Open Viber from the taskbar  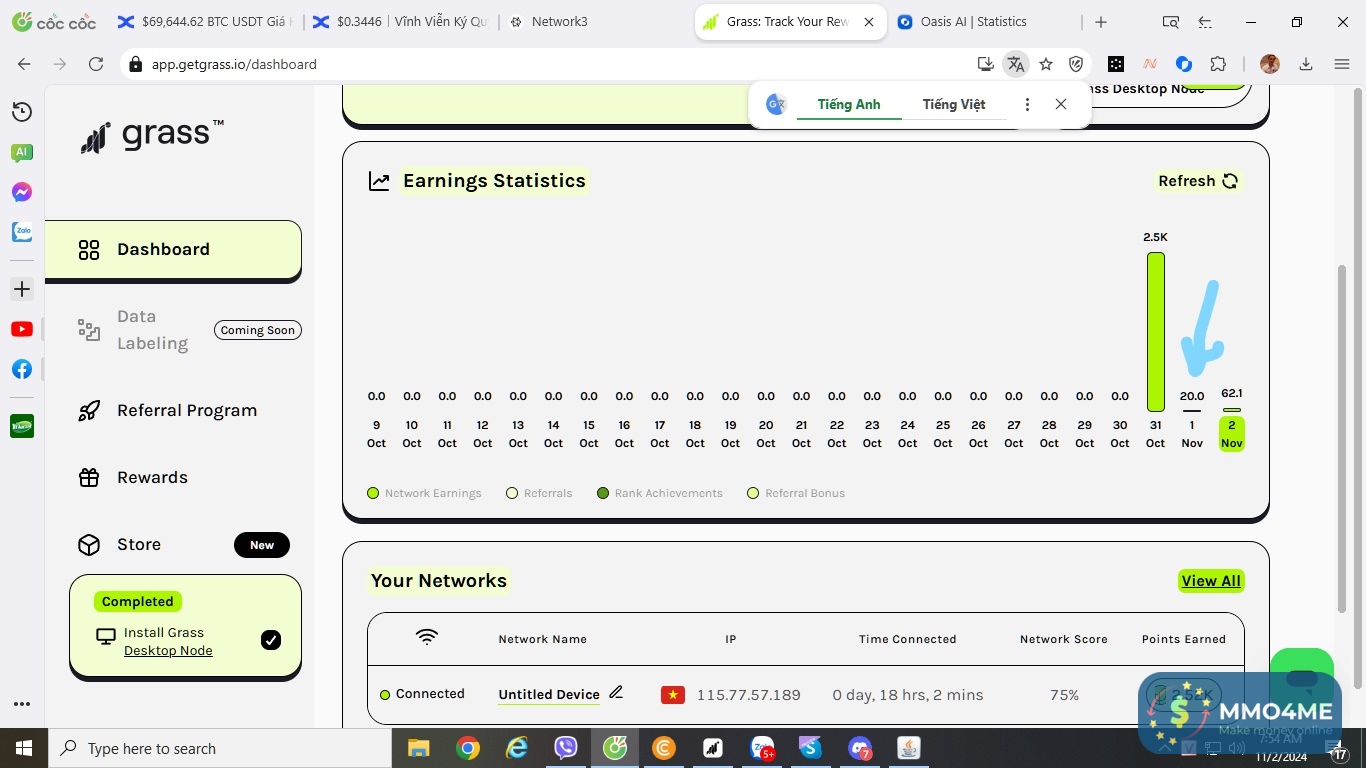pyautogui.click(x=566, y=748)
